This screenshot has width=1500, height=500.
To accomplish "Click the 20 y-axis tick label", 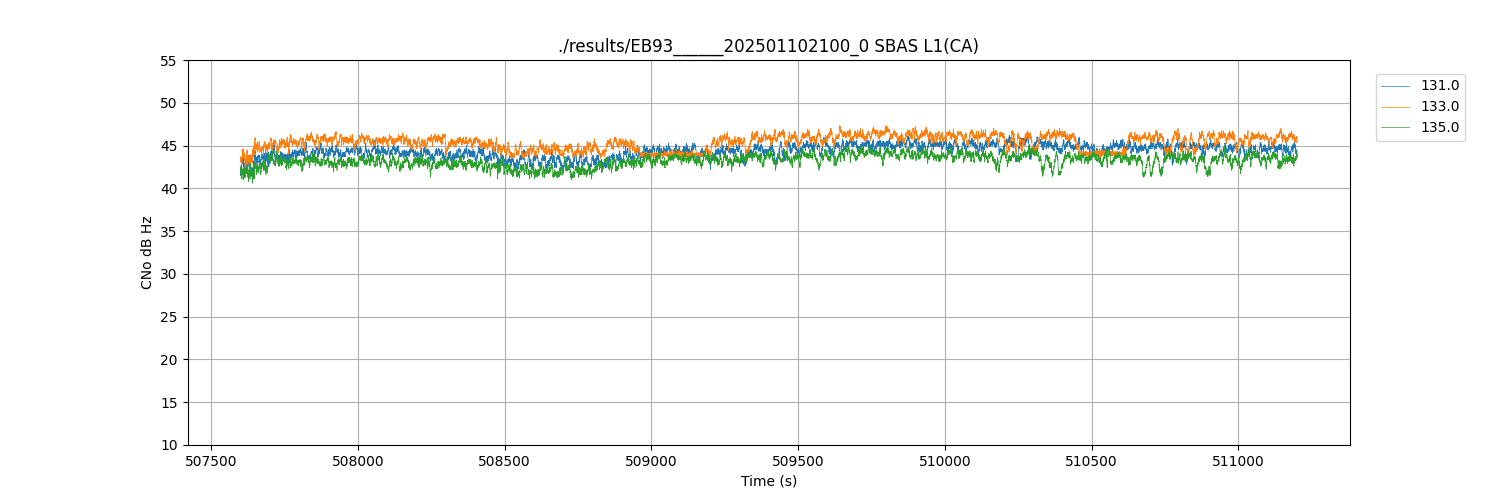I will tap(168, 360).
